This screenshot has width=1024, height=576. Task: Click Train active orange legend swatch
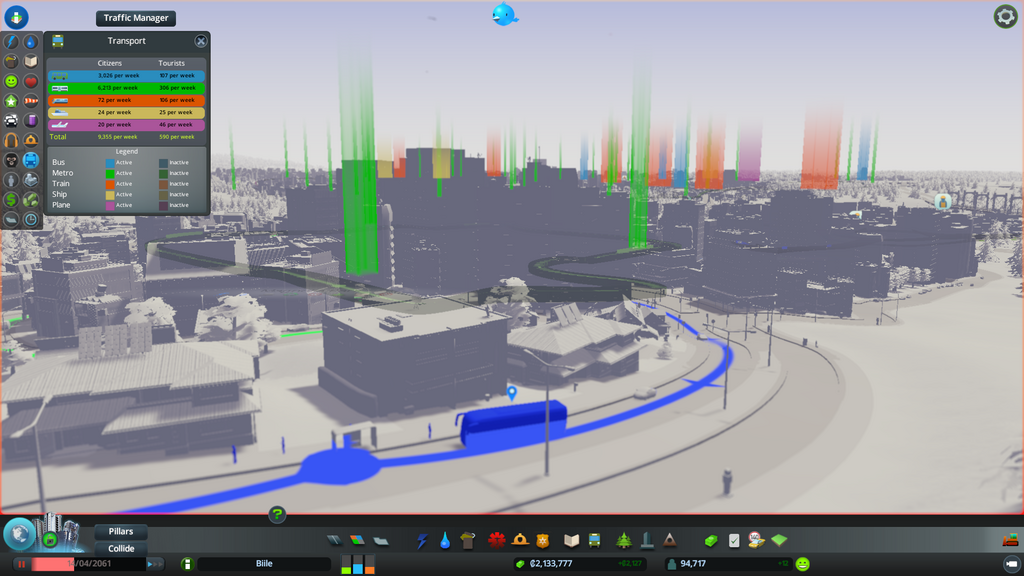tap(110, 184)
